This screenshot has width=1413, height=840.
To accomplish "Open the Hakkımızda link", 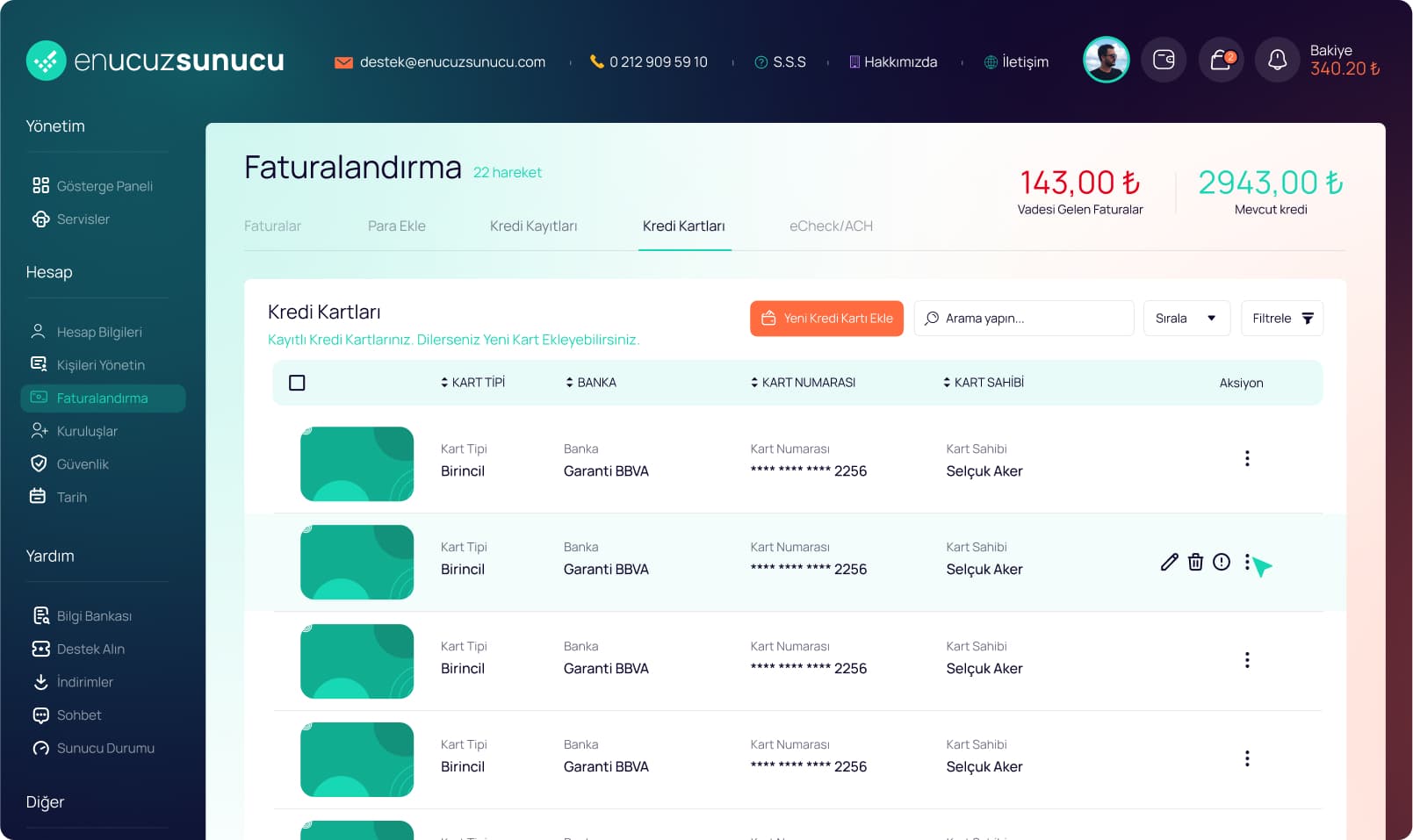I will click(x=901, y=62).
